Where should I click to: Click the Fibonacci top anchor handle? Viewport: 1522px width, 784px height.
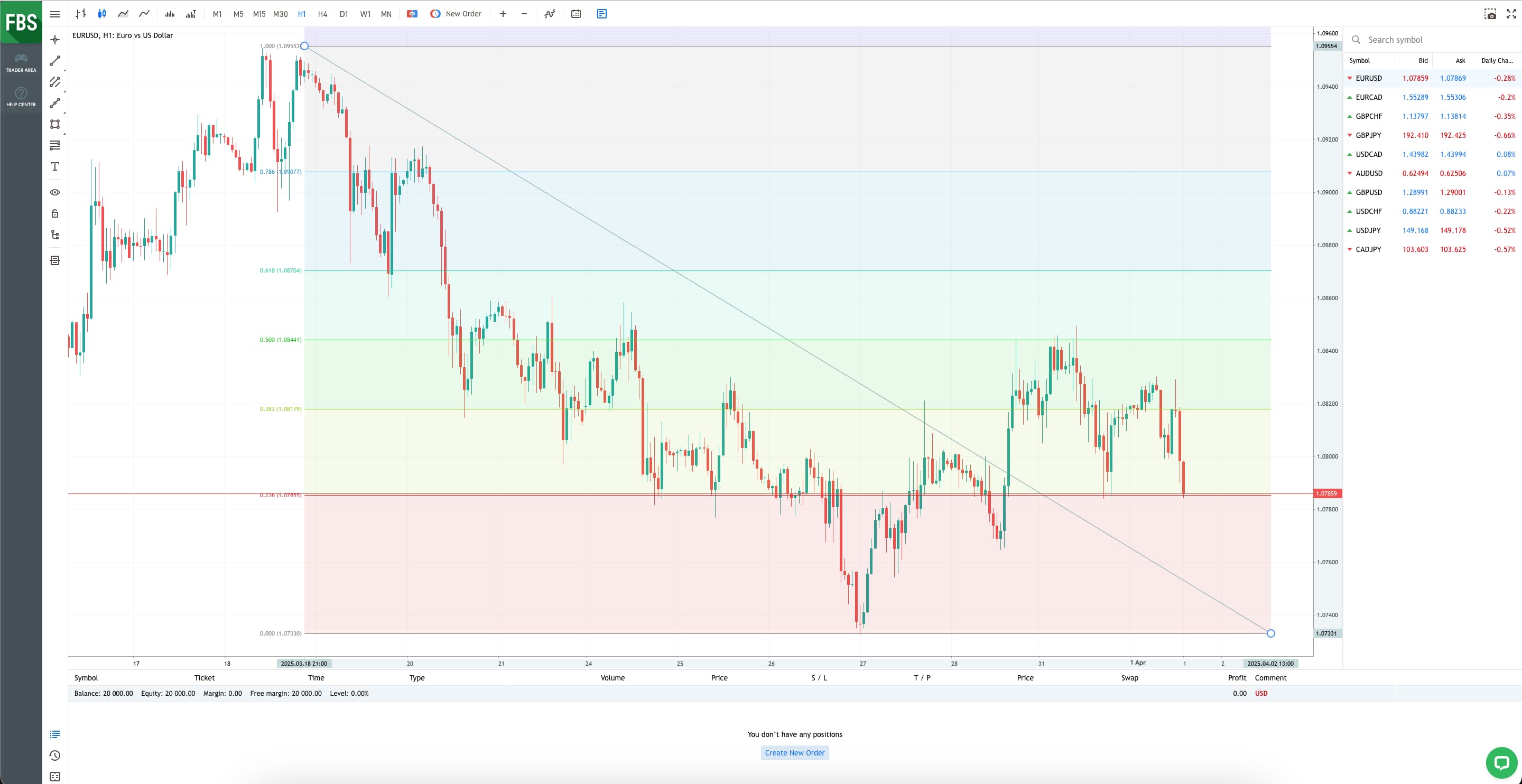tap(304, 46)
